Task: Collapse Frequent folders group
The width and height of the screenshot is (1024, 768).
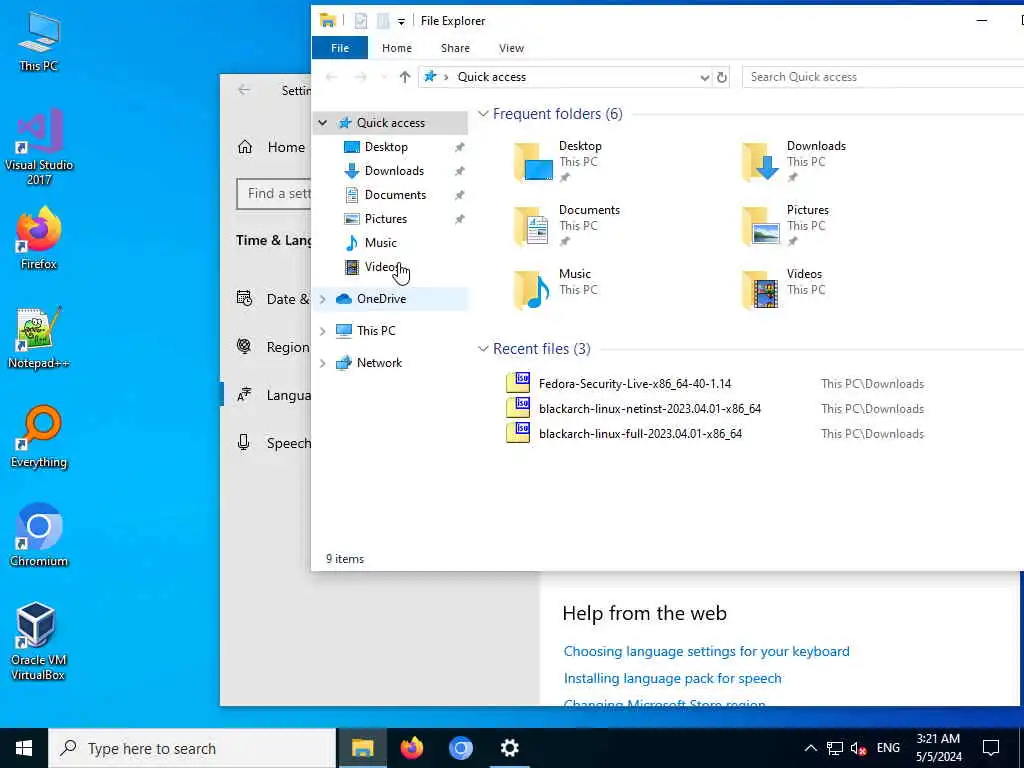Action: (x=483, y=114)
